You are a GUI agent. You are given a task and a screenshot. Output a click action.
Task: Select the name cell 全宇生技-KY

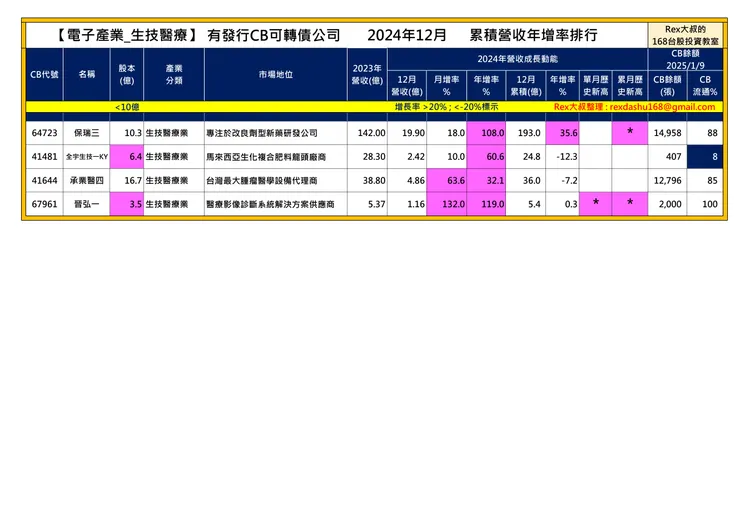[x=87, y=157]
